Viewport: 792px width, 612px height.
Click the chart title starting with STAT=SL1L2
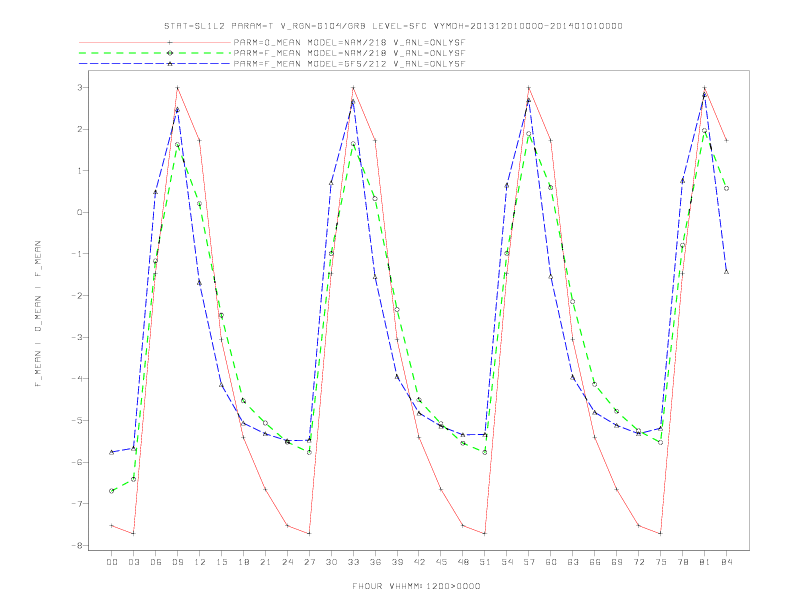(393, 26)
